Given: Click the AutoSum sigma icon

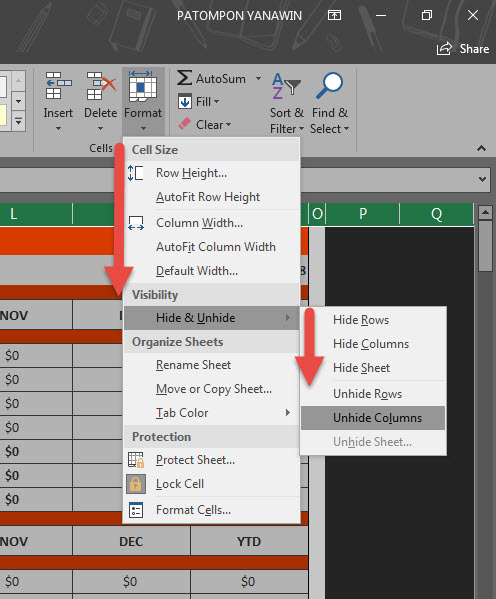Looking at the screenshot, I should [184, 78].
